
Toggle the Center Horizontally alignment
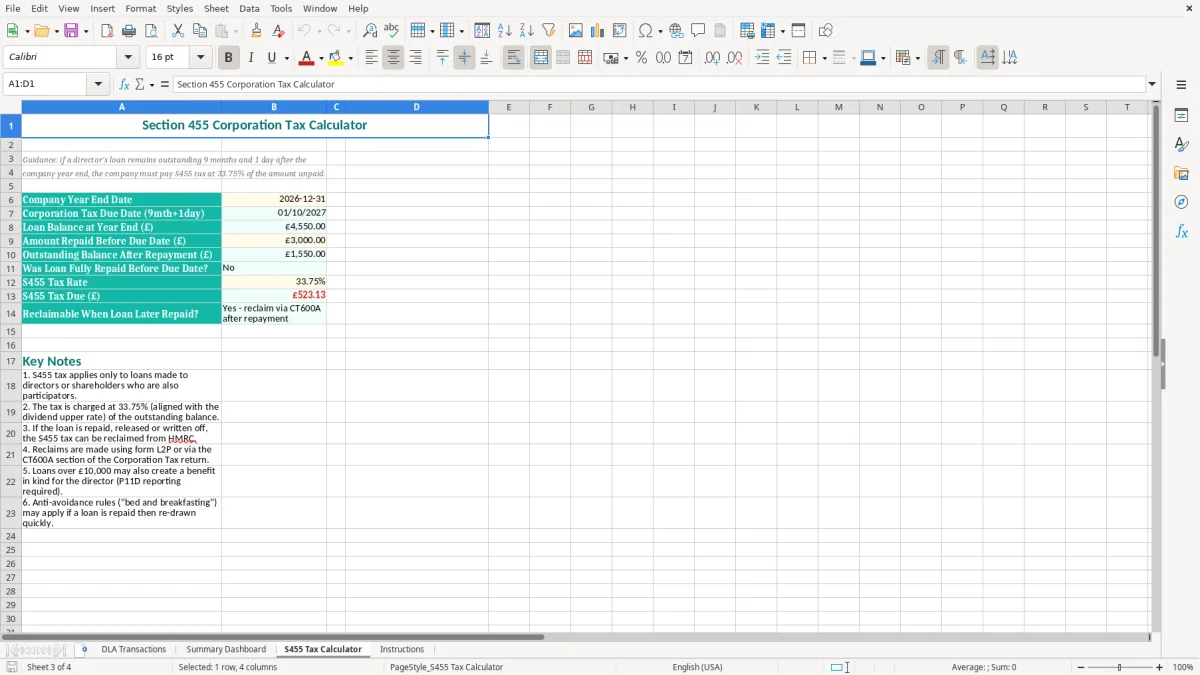click(x=393, y=58)
